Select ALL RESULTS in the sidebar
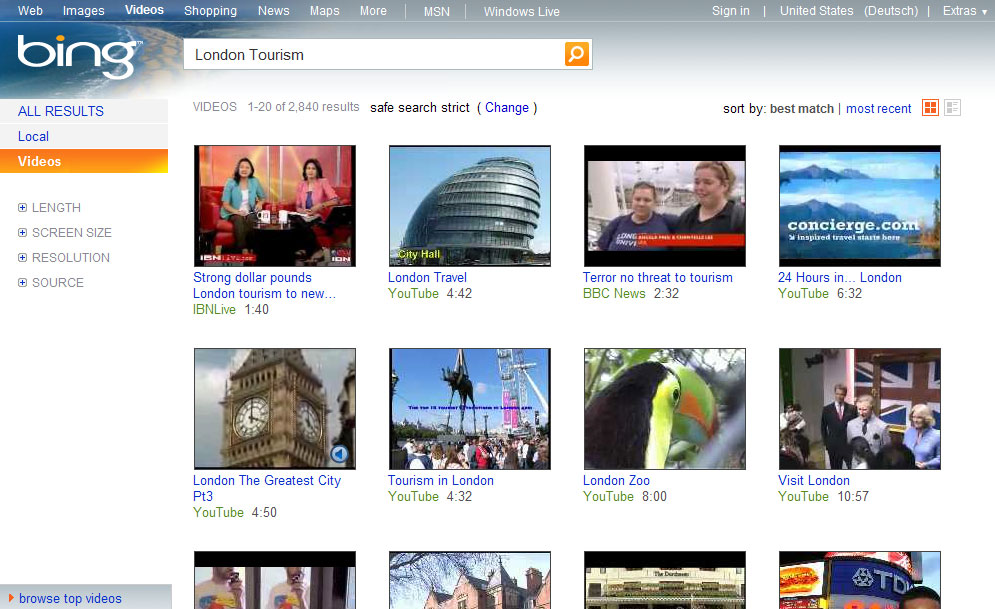995x609 pixels. 84,111
